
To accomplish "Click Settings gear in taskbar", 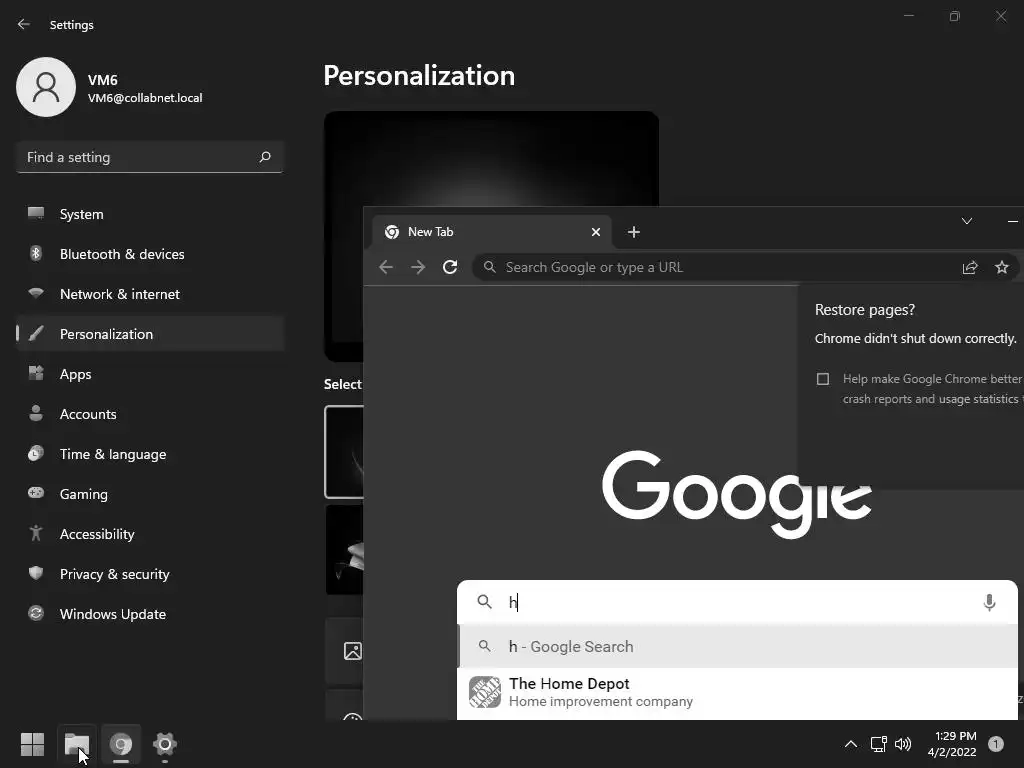I will pos(165,744).
